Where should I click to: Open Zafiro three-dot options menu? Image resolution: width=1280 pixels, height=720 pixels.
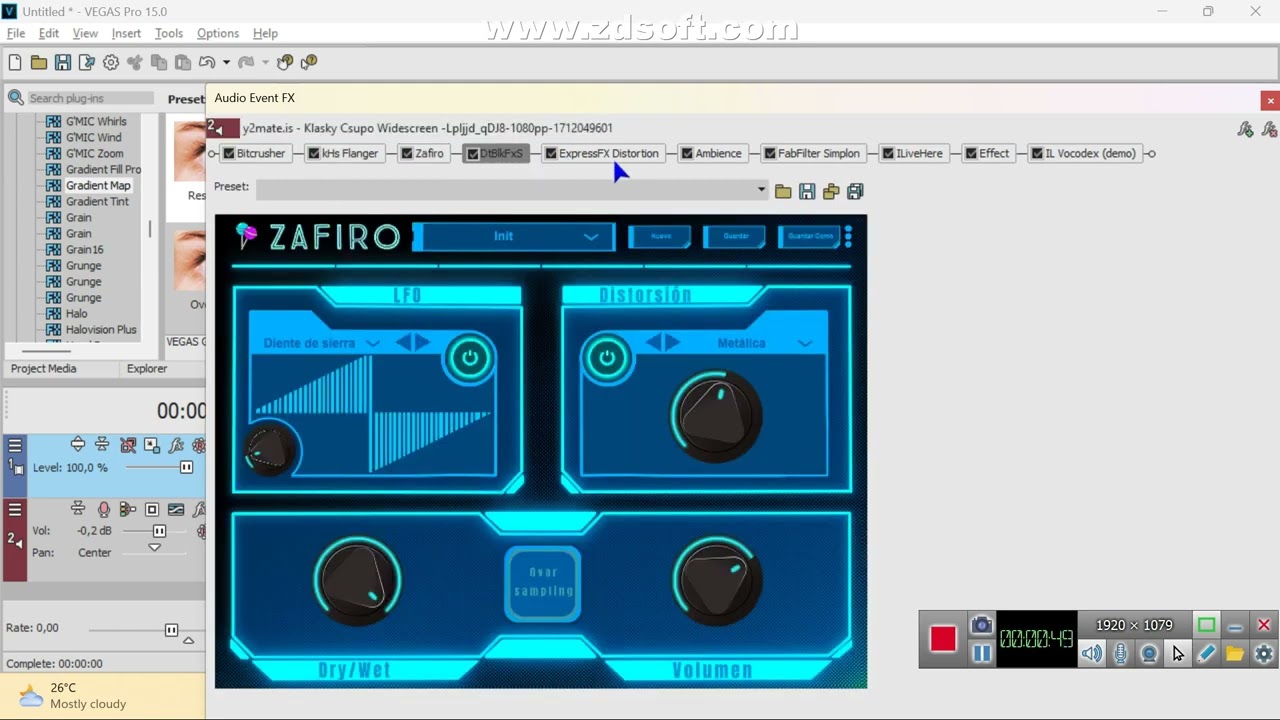click(848, 237)
